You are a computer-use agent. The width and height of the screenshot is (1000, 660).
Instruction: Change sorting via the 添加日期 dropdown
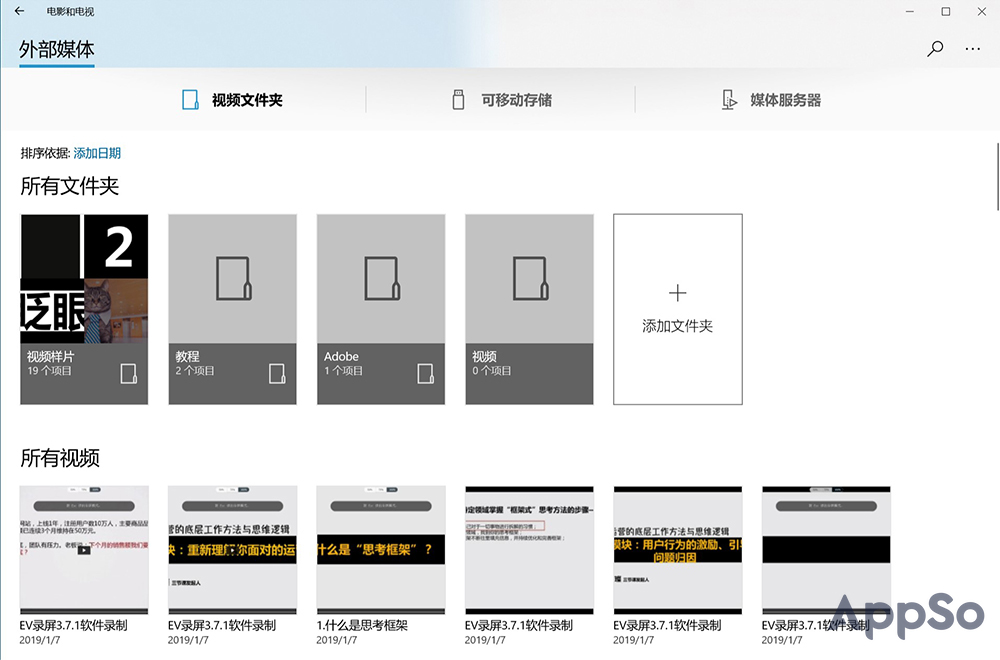[x=96, y=152]
